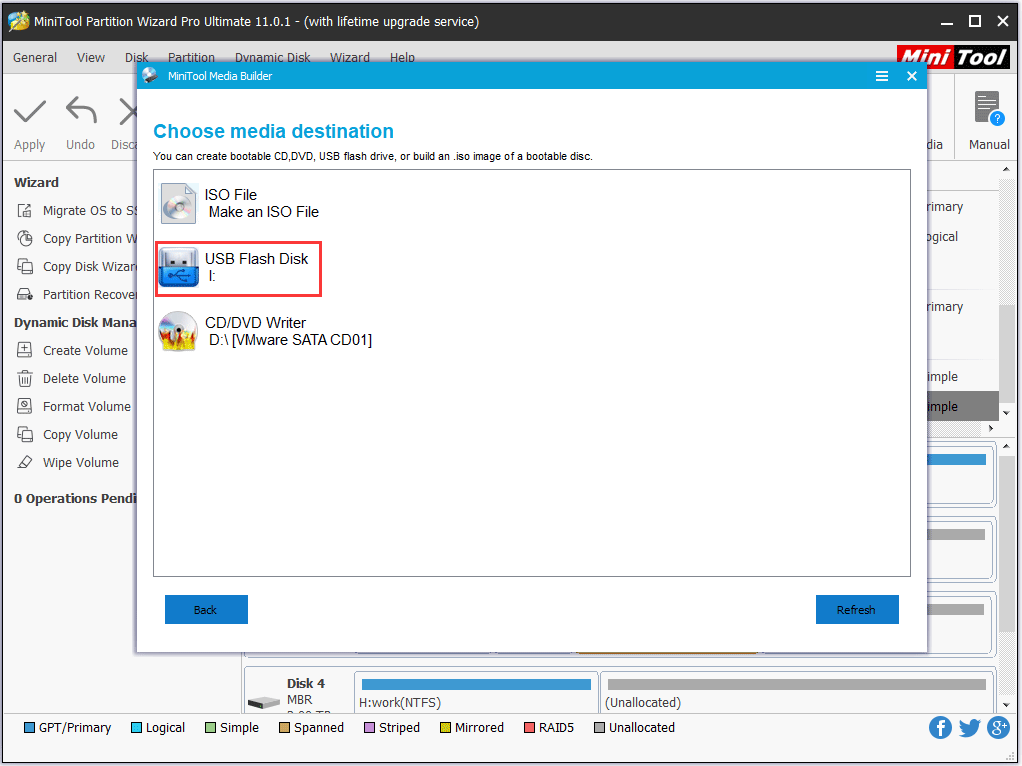Screen dimensions: 1022x766
Task: Click the Facebook icon in the status bar
Action: [x=940, y=728]
